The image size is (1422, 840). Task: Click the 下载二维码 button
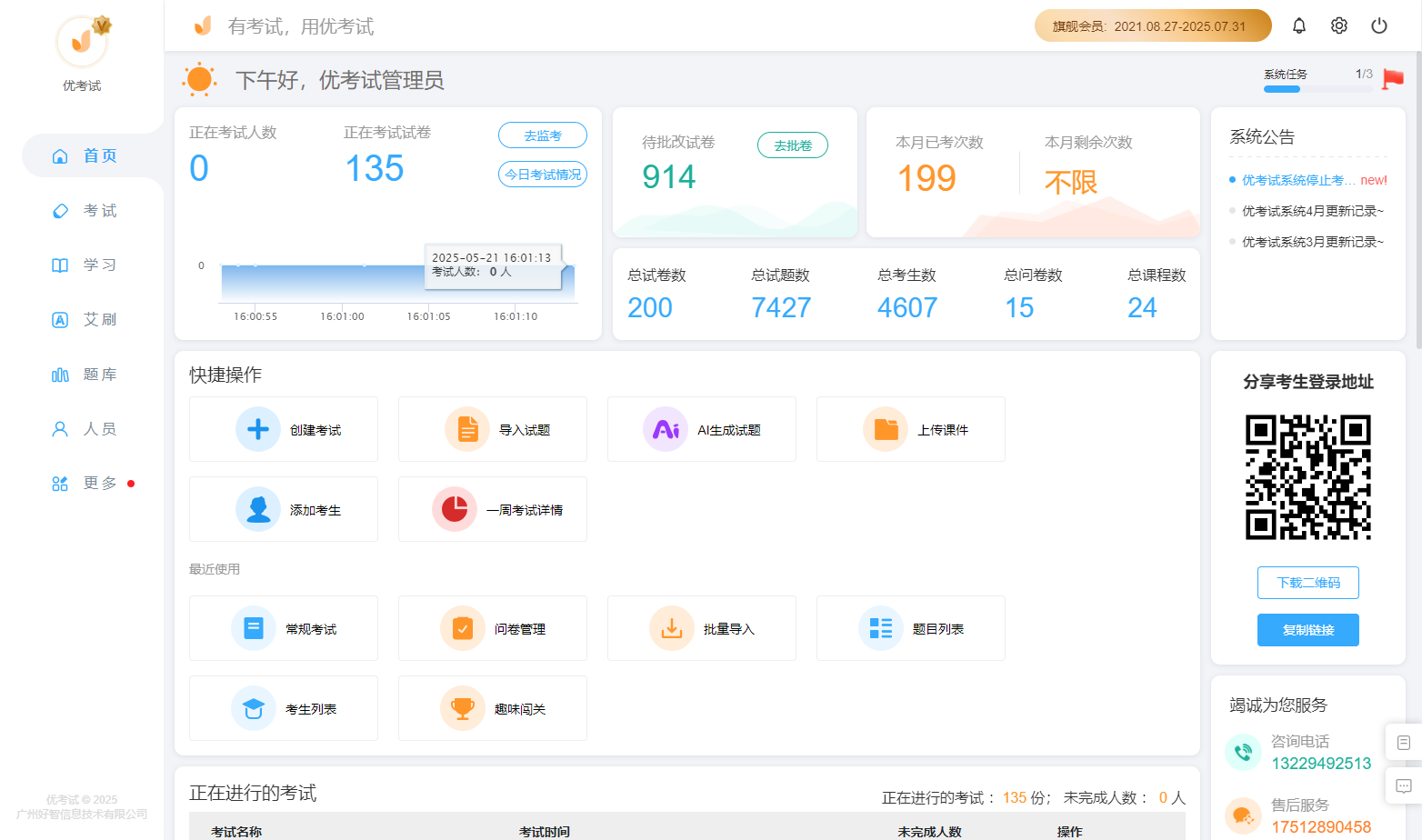[1308, 583]
